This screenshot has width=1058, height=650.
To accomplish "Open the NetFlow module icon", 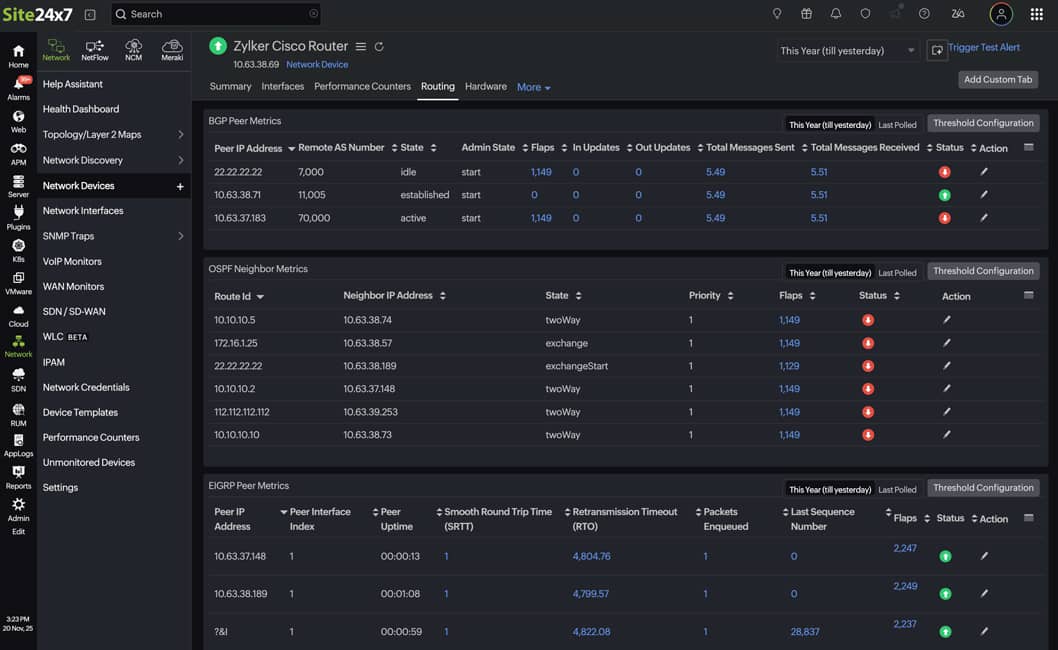I will tap(95, 47).
